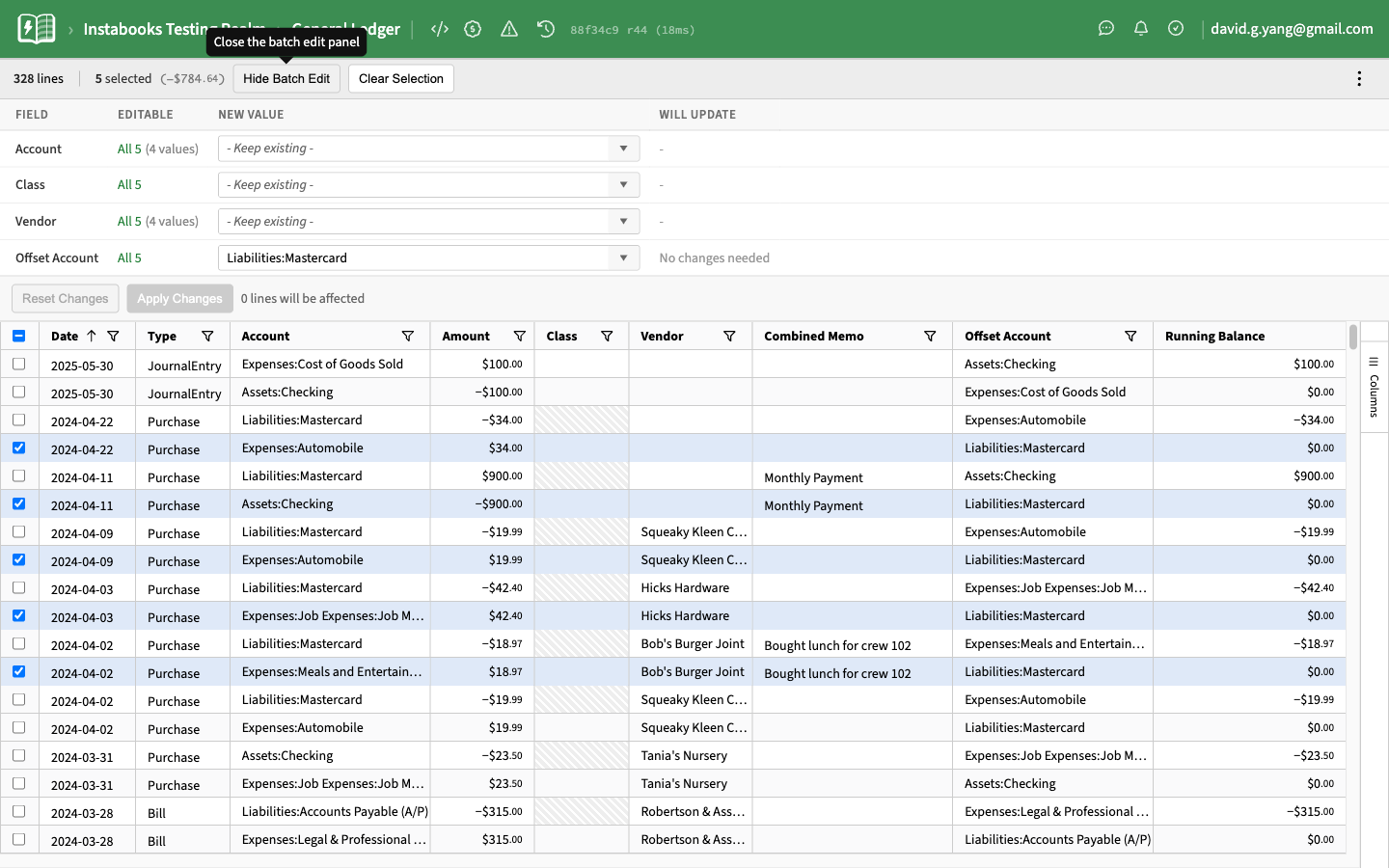The height and width of the screenshot is (868, 1389).
Task: Click the check circle icon in header
Action: 1176,29
